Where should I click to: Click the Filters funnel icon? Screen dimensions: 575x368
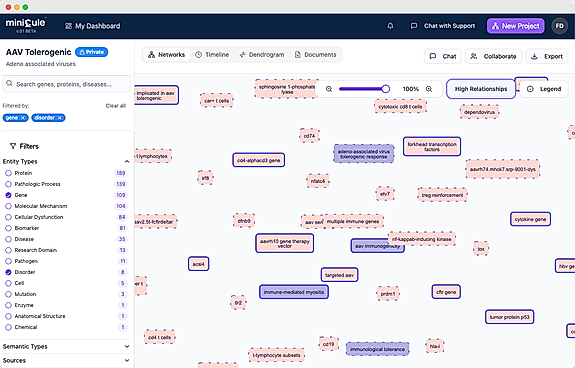(13, 146)
